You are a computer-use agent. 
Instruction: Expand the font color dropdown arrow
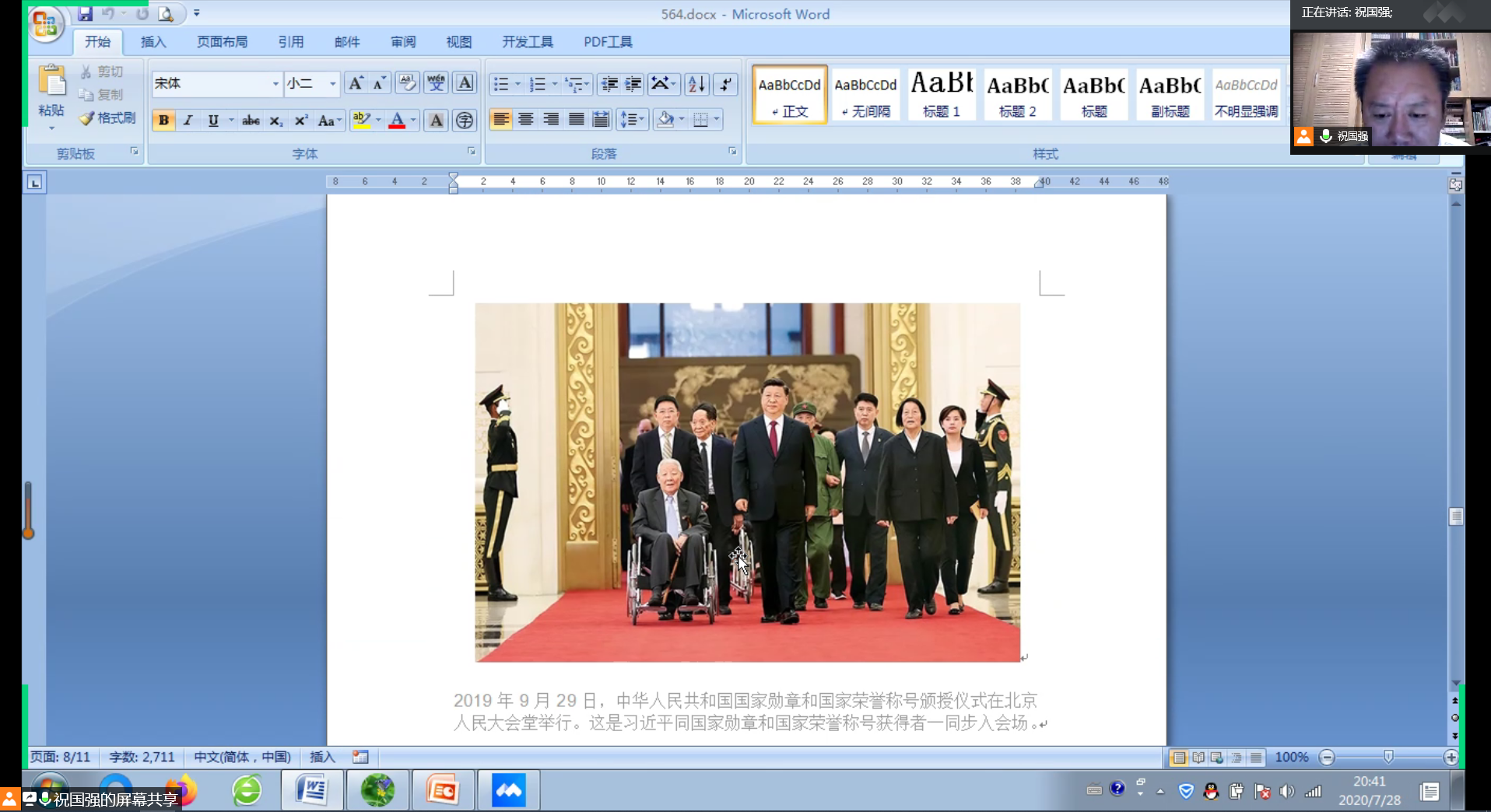coord(413,121)
